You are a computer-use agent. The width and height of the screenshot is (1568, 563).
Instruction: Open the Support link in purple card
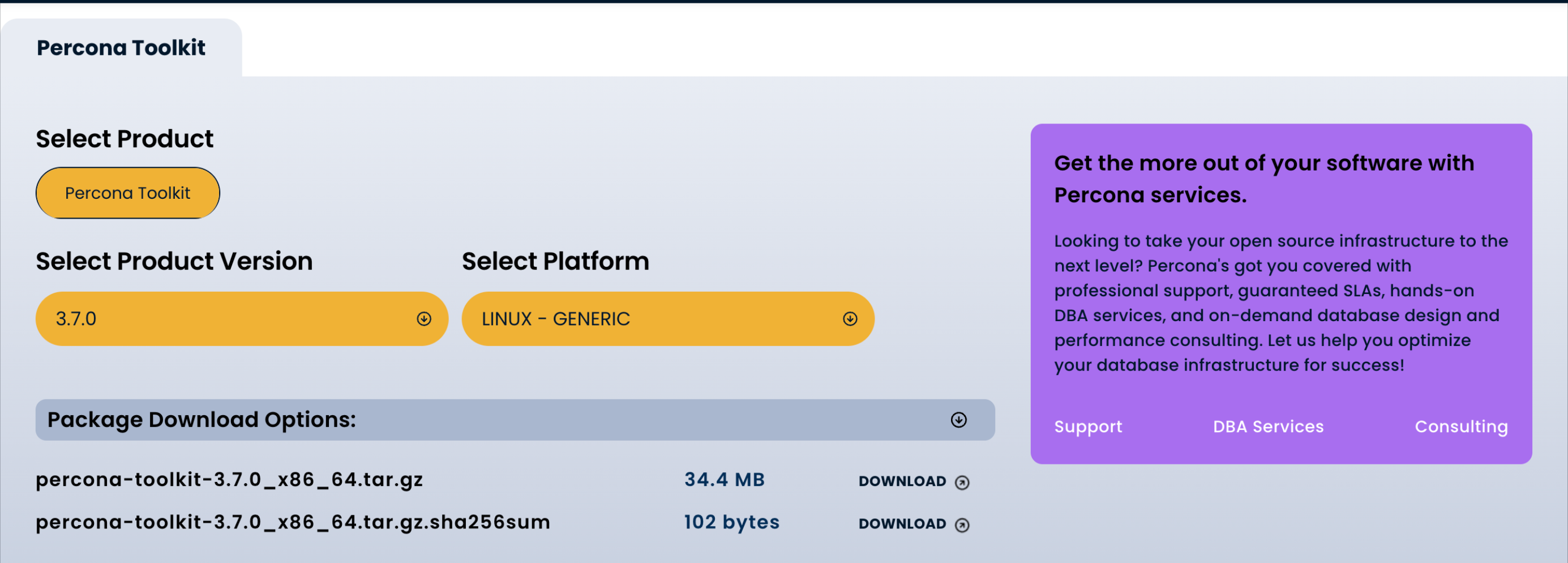(1088, 426)
